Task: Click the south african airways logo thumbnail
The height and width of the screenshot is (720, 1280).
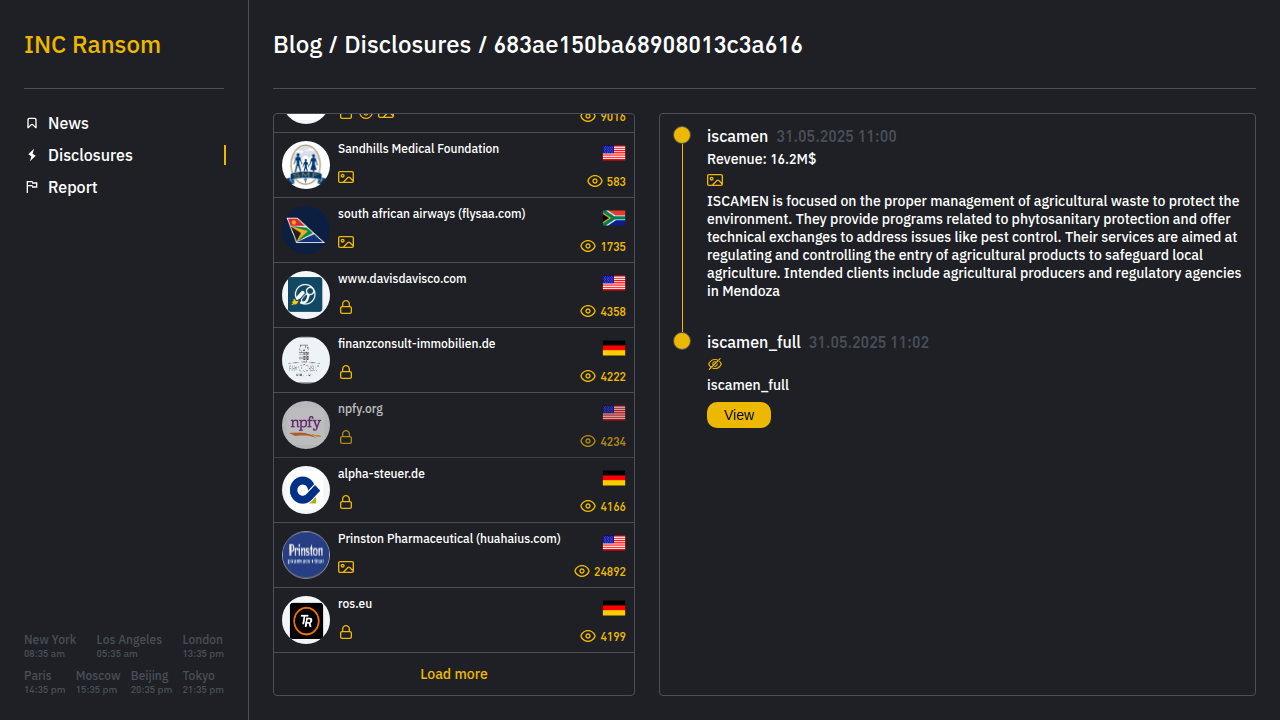Action: pos(306,230)
